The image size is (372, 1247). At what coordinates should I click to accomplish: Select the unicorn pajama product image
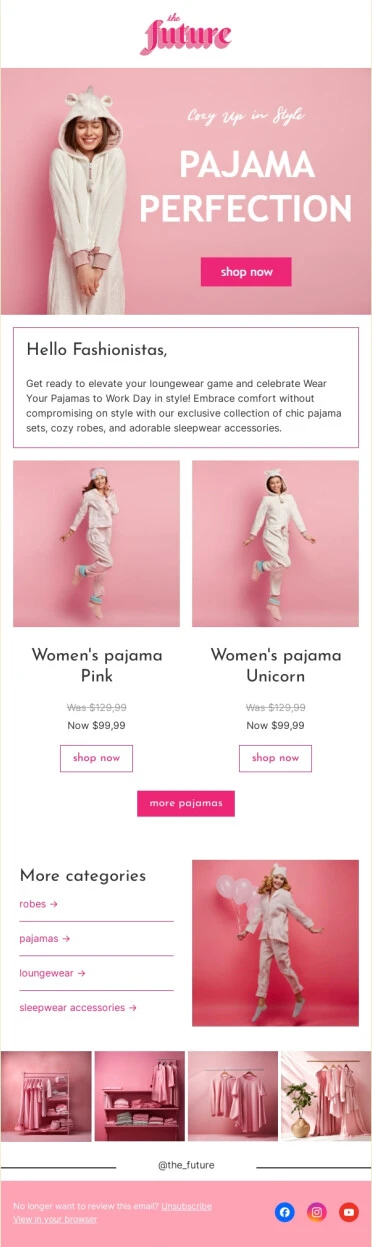point(275,544)
